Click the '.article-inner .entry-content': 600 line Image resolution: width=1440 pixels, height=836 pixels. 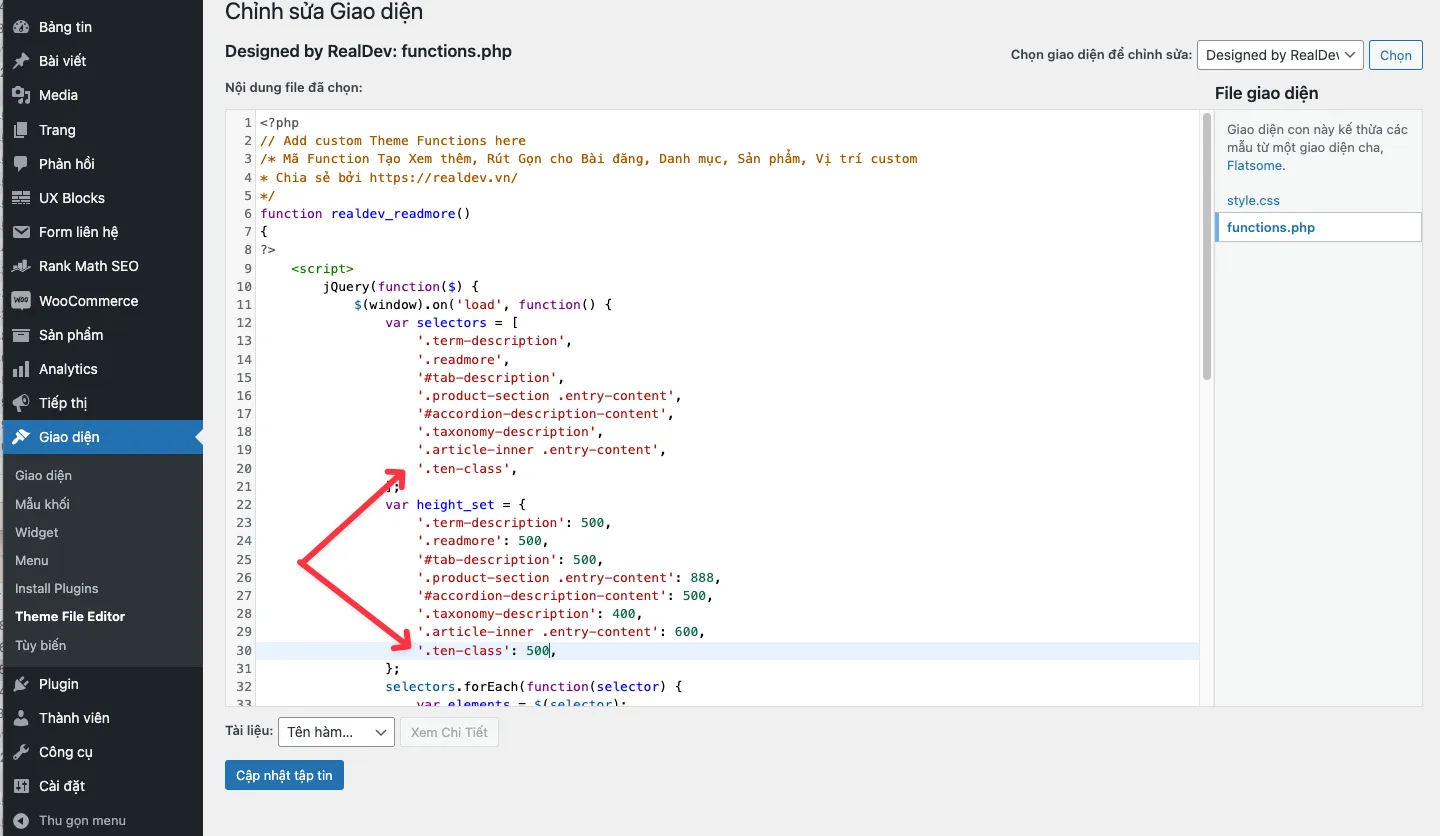pyautogui.click(x=561, y=631)
